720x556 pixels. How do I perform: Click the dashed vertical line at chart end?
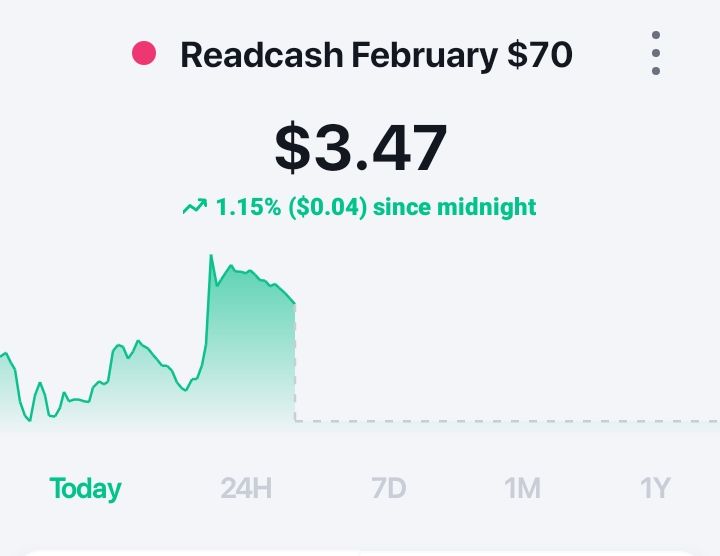[295, 363]
